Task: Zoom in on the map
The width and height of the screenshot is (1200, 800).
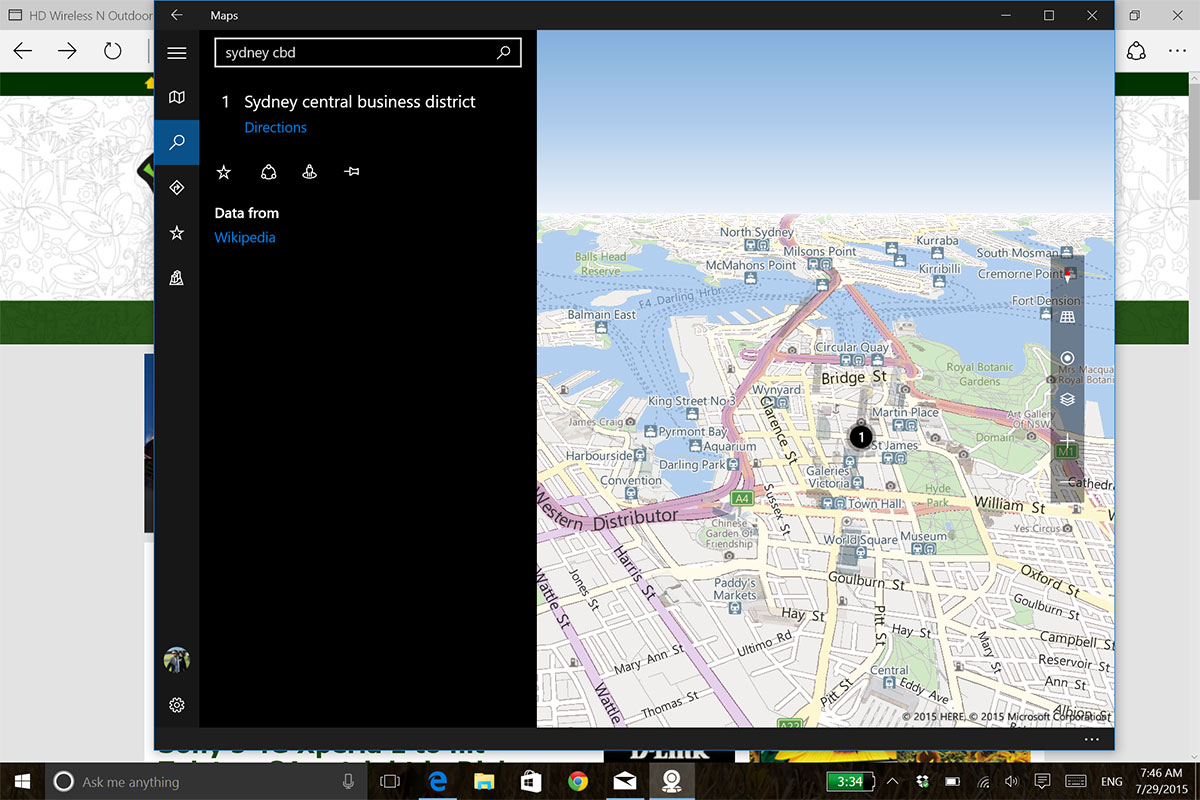Action: [1067, 440]
